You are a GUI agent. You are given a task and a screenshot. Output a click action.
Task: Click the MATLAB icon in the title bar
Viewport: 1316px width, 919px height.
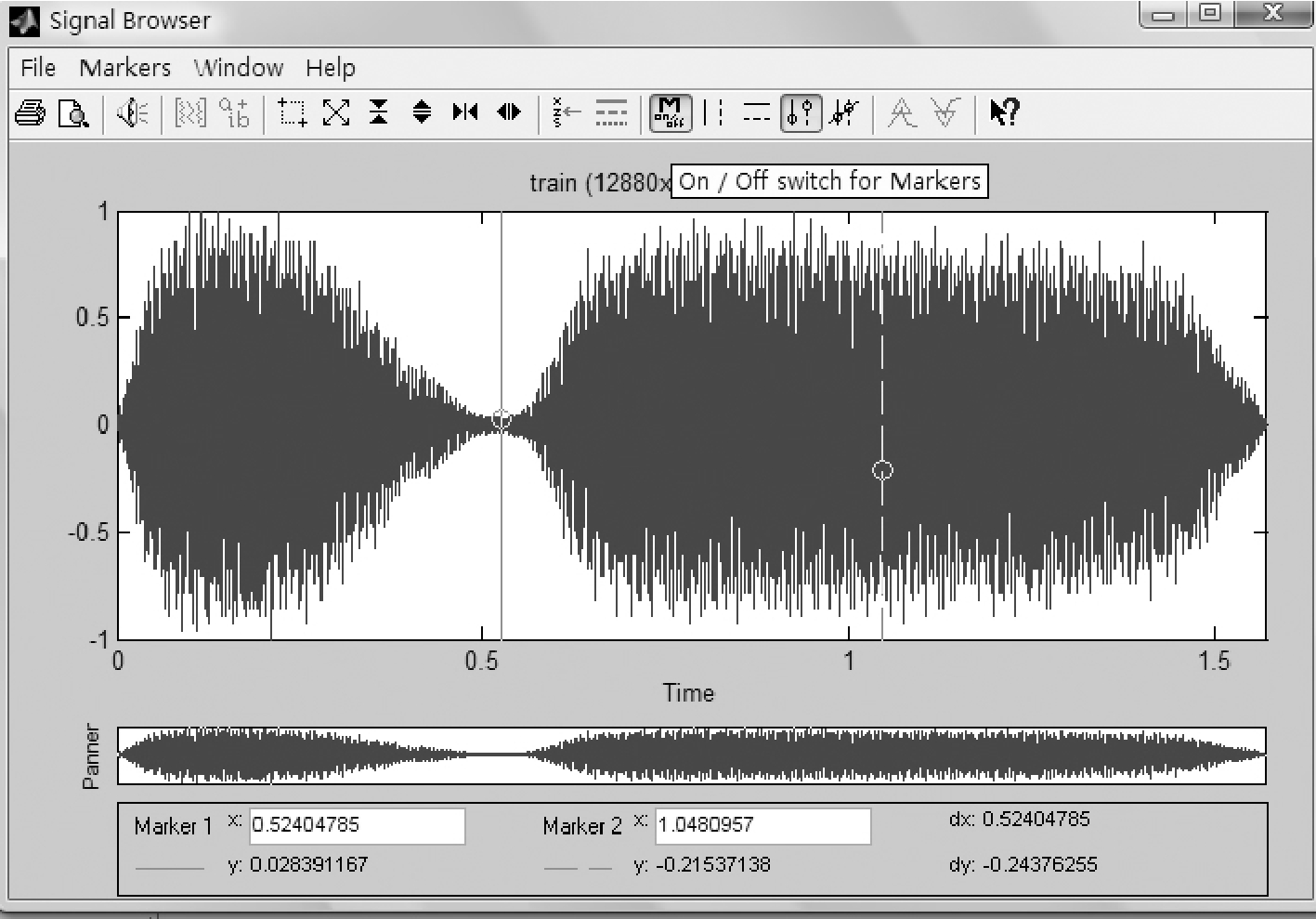[x=24, y=21]
